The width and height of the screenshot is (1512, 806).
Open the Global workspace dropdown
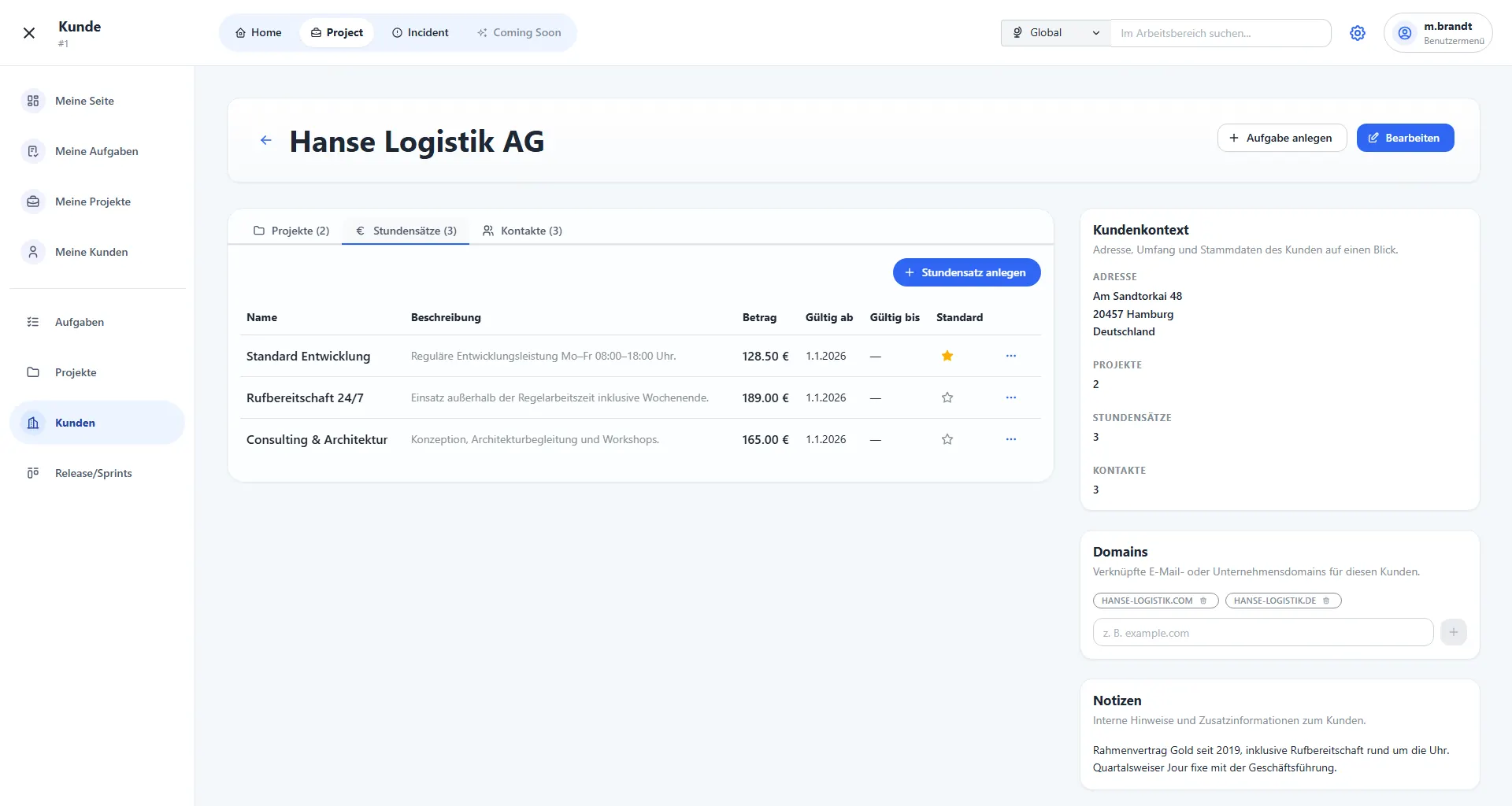click(1055, 33)
